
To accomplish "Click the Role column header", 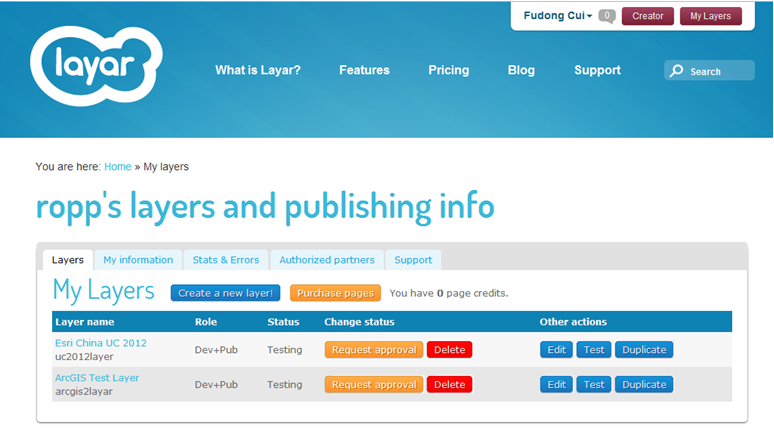I will pyautogui.click(x=206, y=322).
